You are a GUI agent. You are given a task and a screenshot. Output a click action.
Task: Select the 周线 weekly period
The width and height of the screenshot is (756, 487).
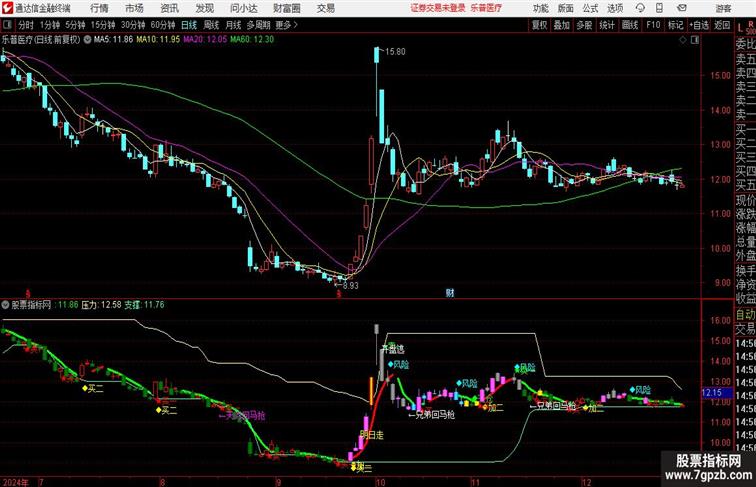[x=211, y=25]
